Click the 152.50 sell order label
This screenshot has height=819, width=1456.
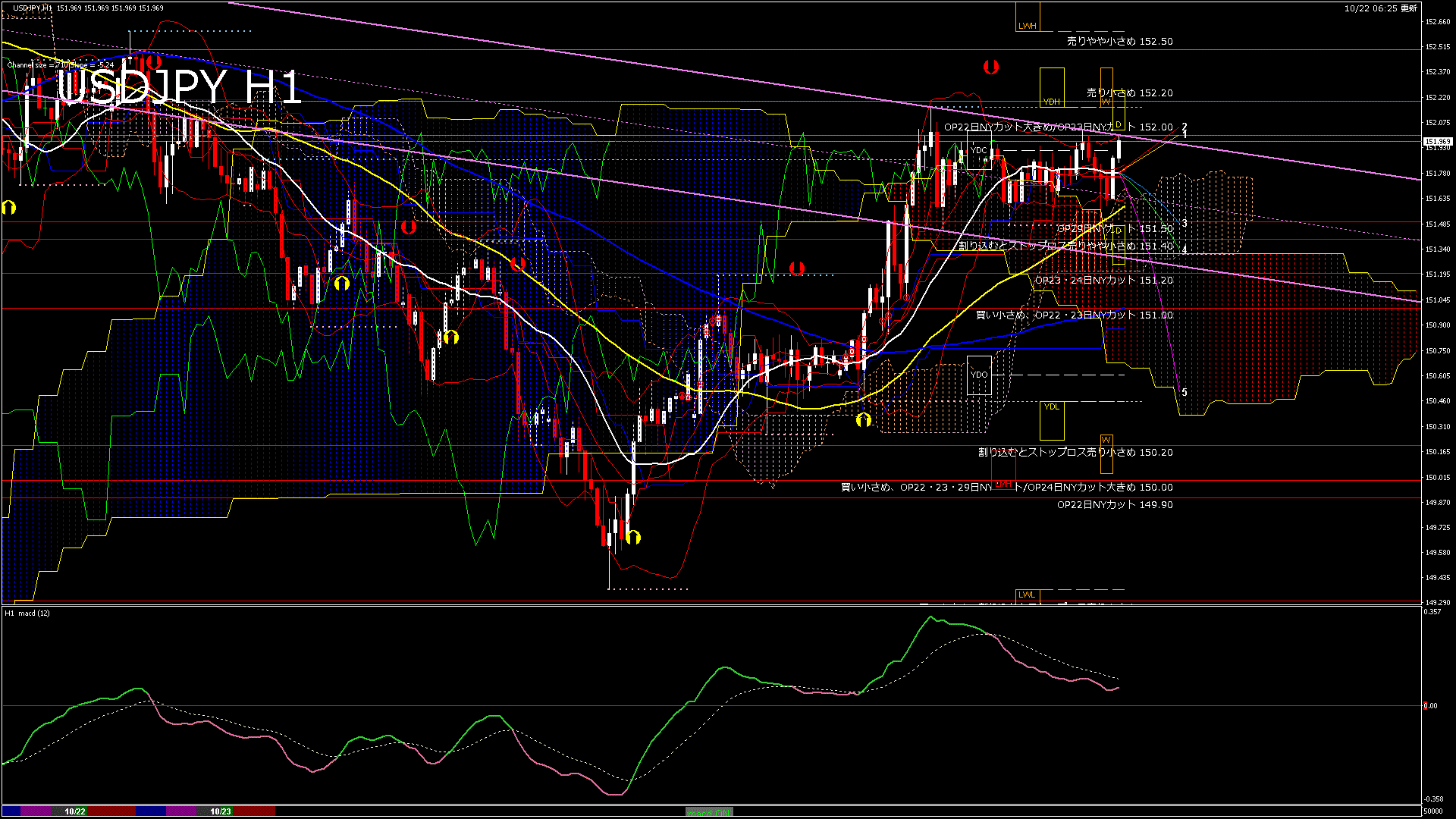[x=1119, y=42]
